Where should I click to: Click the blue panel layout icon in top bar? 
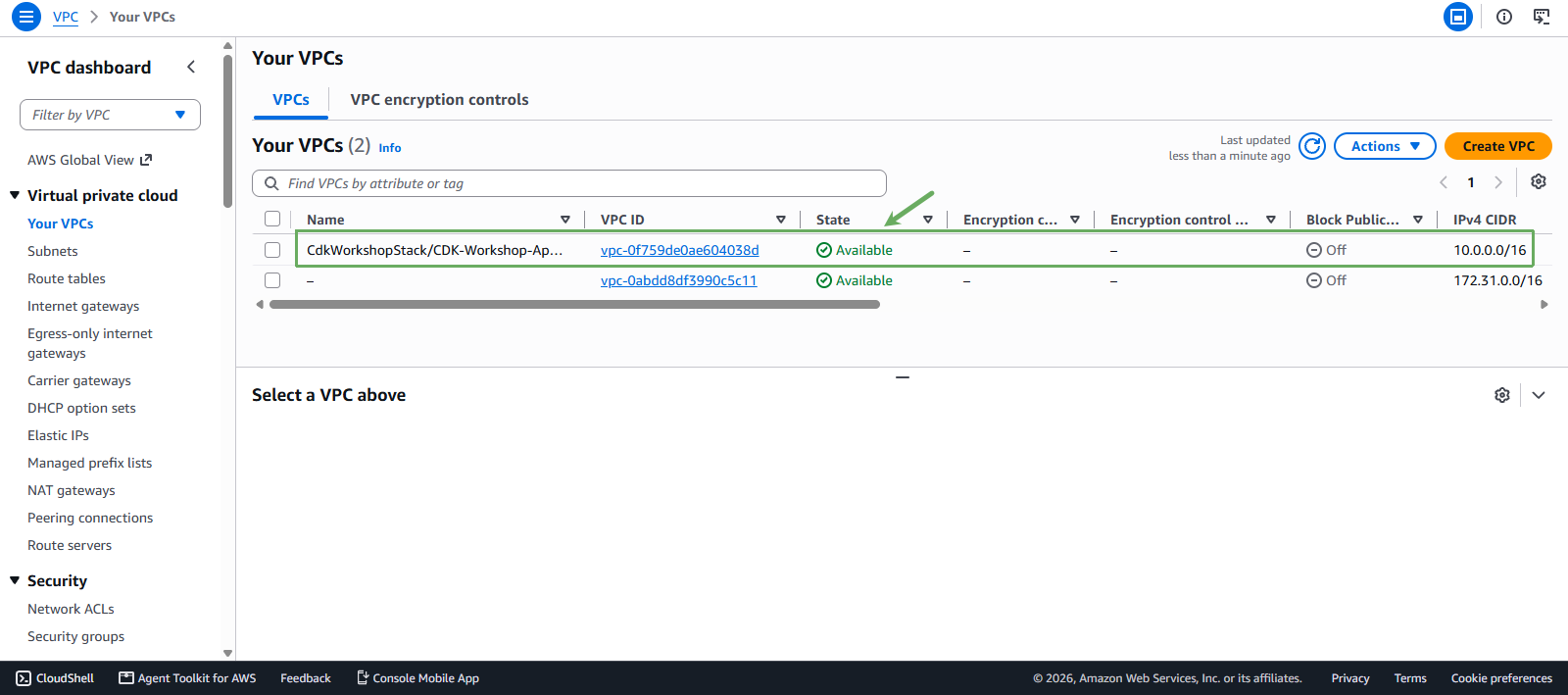coord(1458,17)
